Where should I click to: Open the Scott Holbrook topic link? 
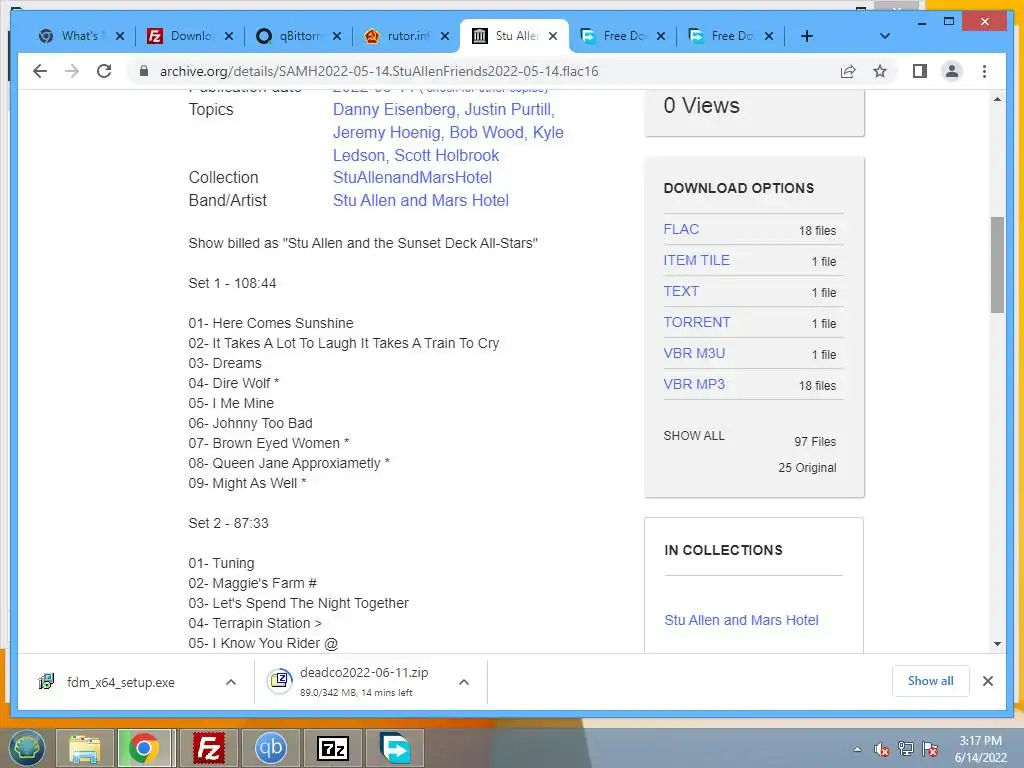click(x=447, y=155)
